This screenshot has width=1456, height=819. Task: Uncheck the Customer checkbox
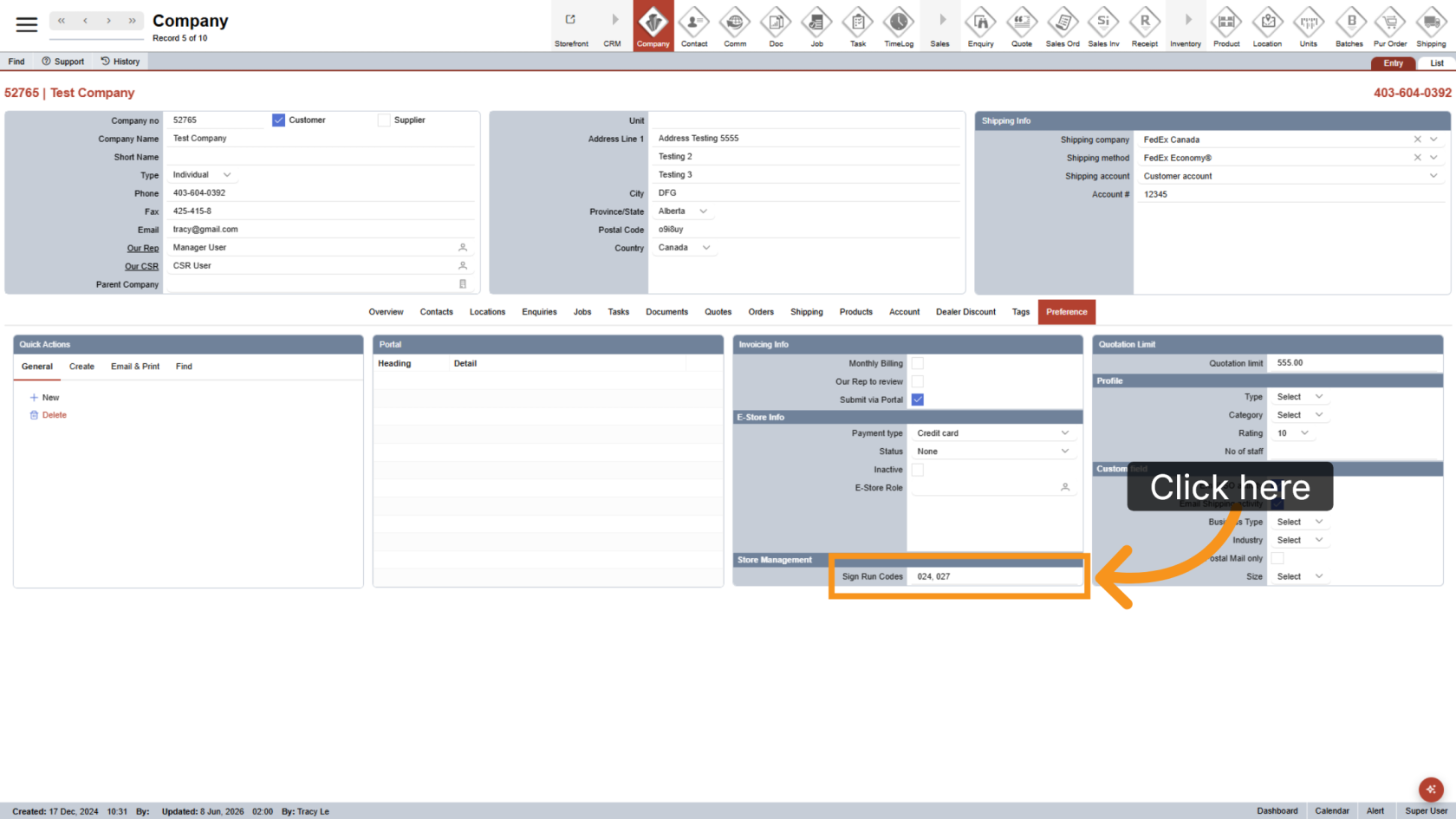tap(278, 120)
